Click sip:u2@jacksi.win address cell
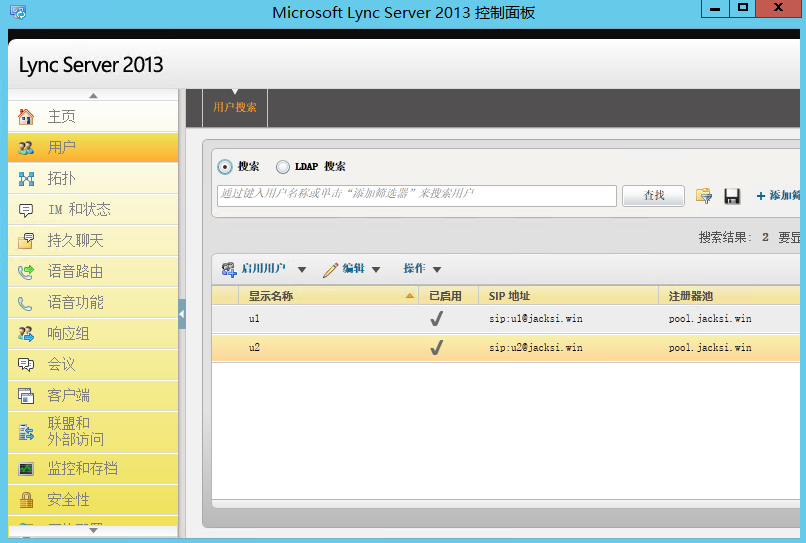Viewport: 806px width, 543px height. coord(536,348)
